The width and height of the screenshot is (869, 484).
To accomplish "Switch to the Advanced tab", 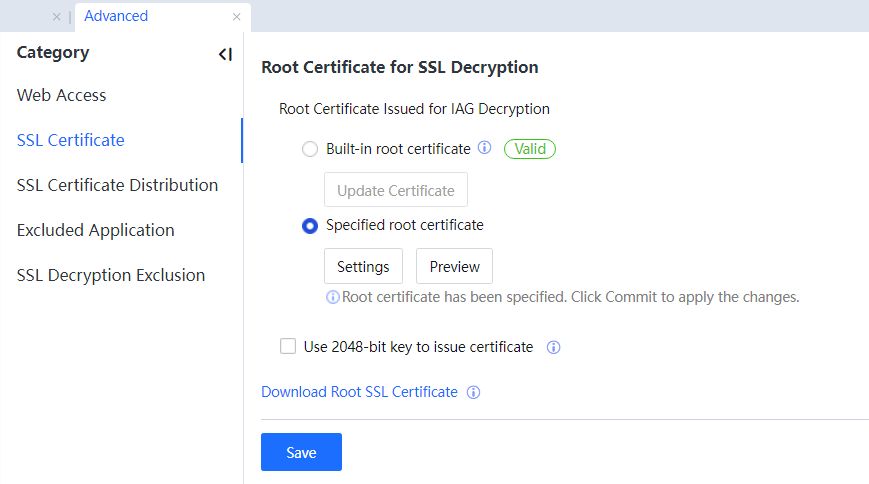I will (x=116, y=16).
